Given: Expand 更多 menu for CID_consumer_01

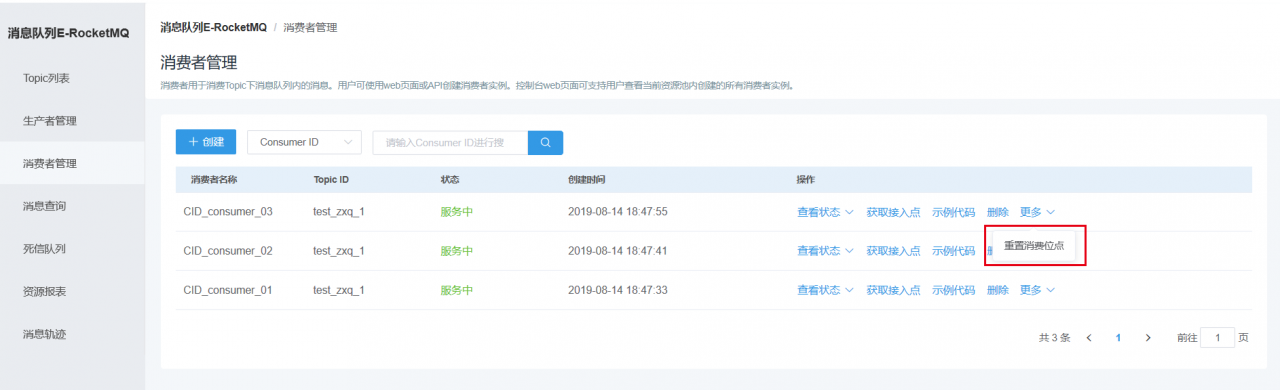Looking at the screenshot, I should pyautogui.click(x=1037, y=290).
